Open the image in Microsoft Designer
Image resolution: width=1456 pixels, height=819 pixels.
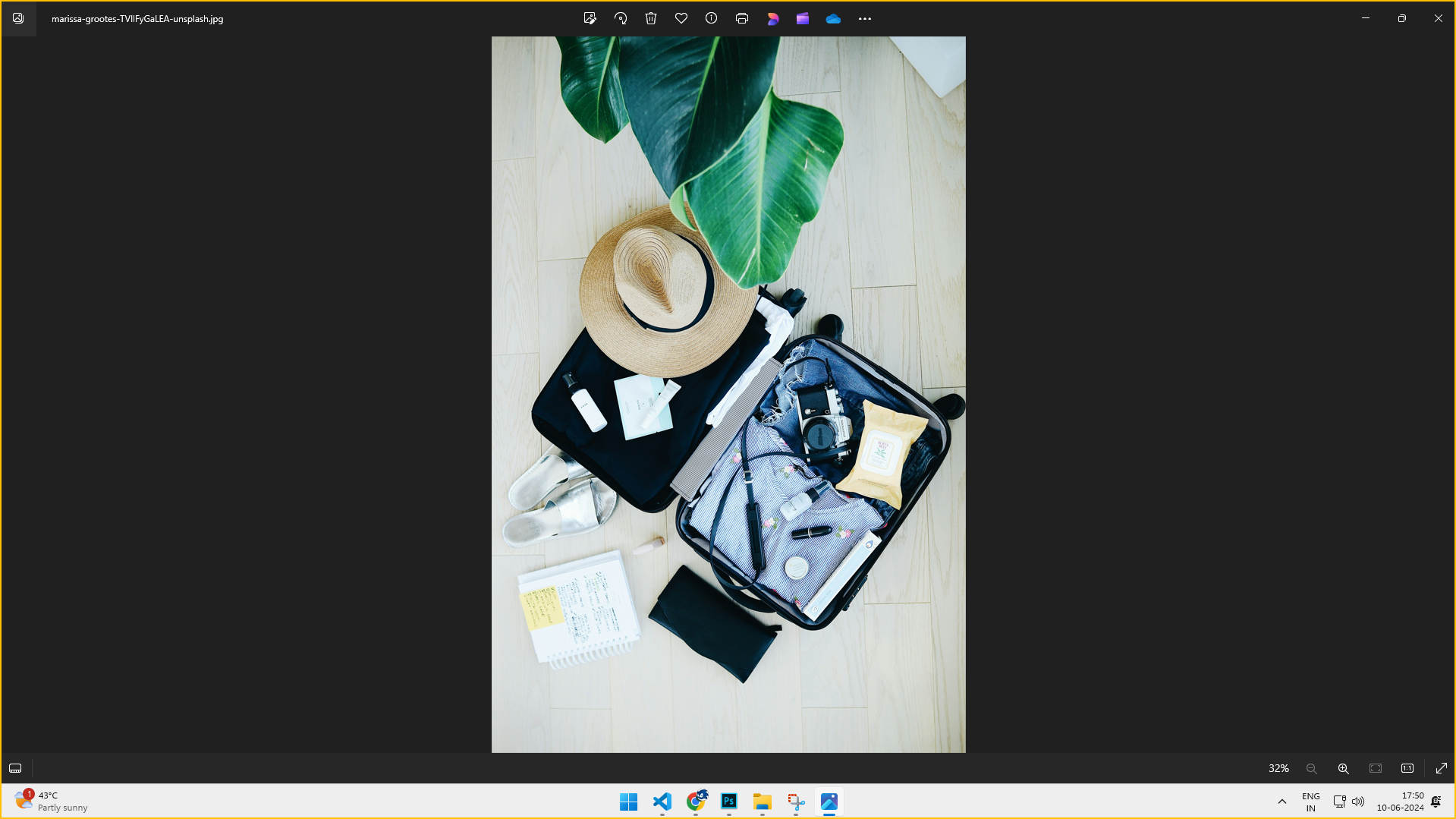coord(772,18)
